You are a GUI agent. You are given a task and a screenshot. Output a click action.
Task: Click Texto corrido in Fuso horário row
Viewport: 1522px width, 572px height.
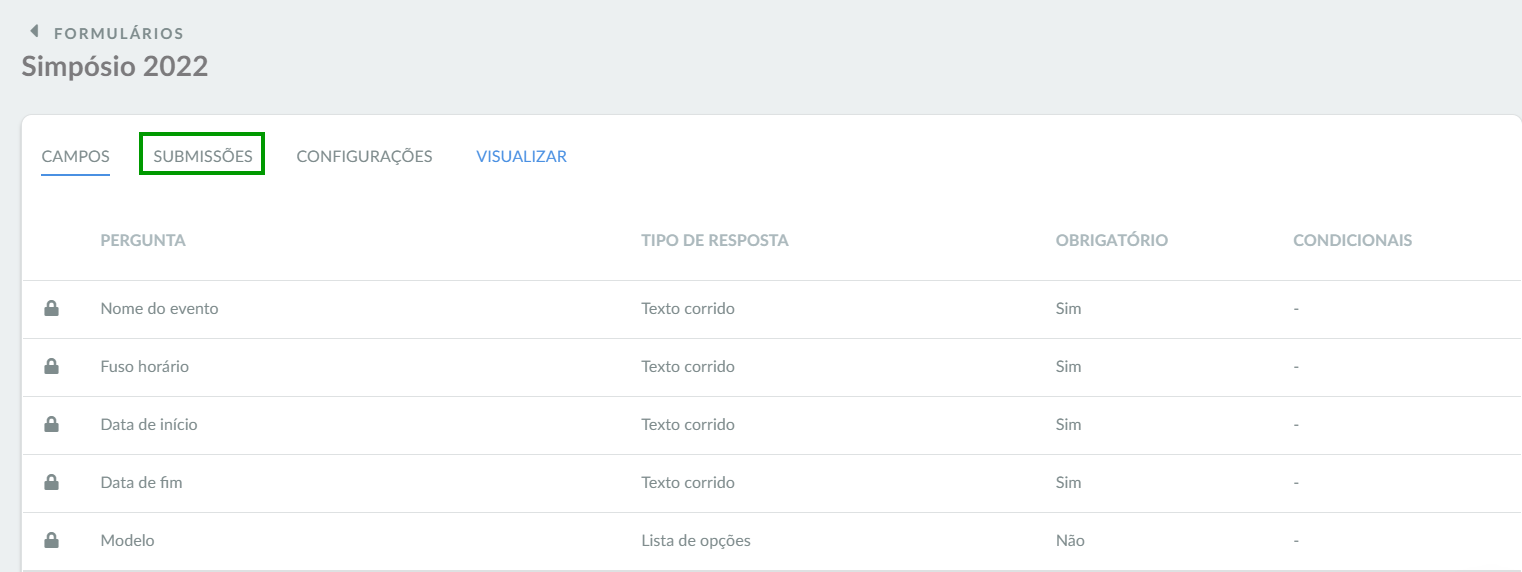point(688,366)
